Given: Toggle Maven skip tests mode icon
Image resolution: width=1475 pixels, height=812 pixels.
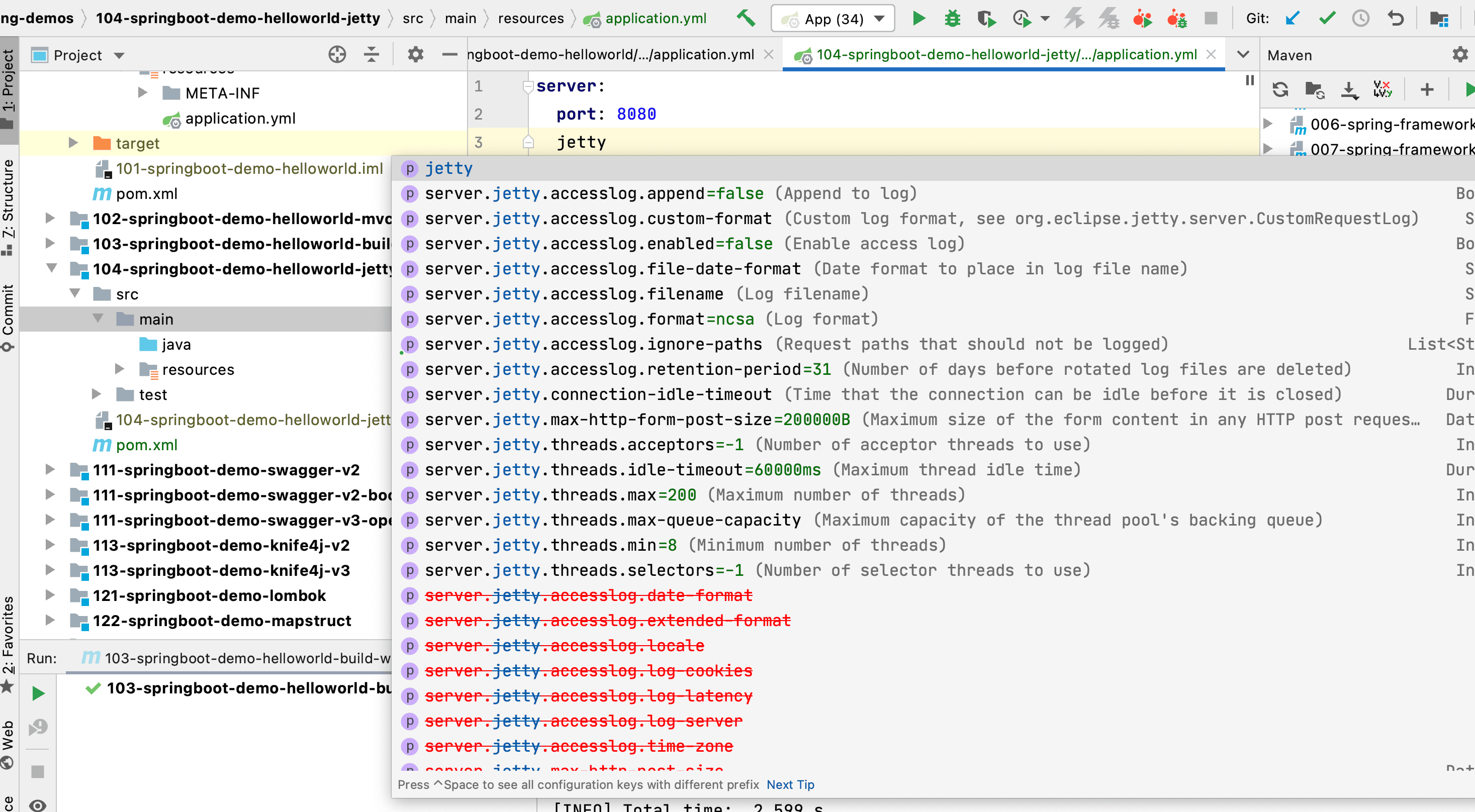Looking at the screenshot, I should [1382, 90].
